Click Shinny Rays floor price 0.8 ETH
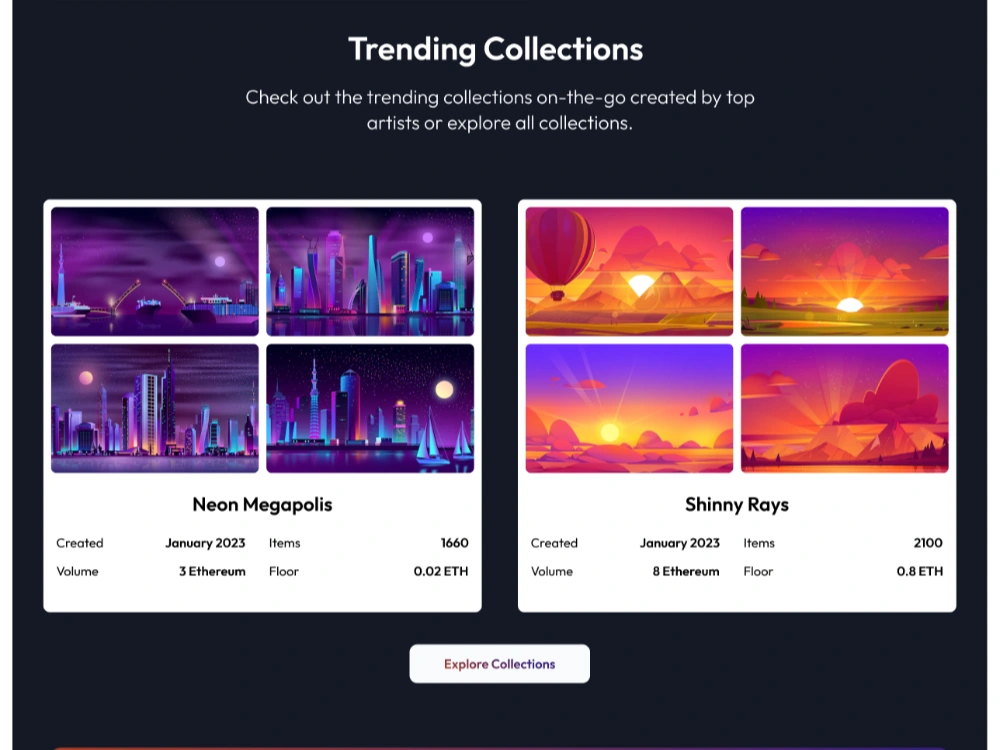 pos(920,571)
